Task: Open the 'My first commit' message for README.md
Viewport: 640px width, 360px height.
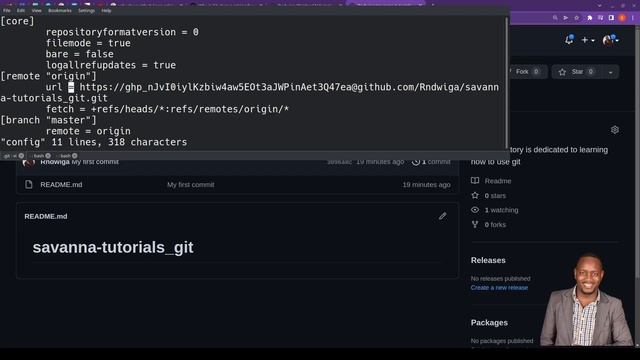Action: (x=190, y=184)
